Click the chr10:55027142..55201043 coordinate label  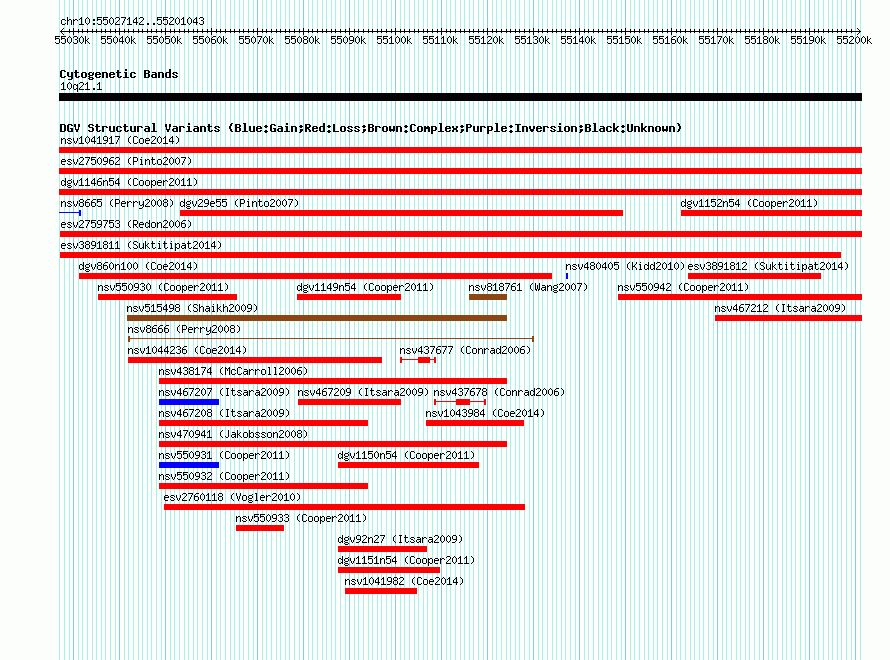click(132, 21)
